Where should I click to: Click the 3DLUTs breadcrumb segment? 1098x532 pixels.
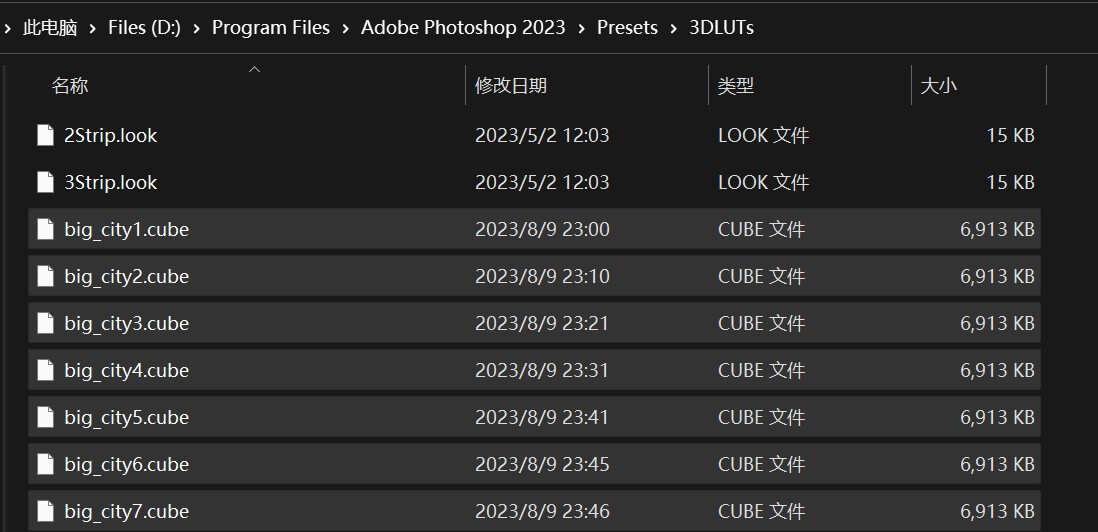click(721, 28)
